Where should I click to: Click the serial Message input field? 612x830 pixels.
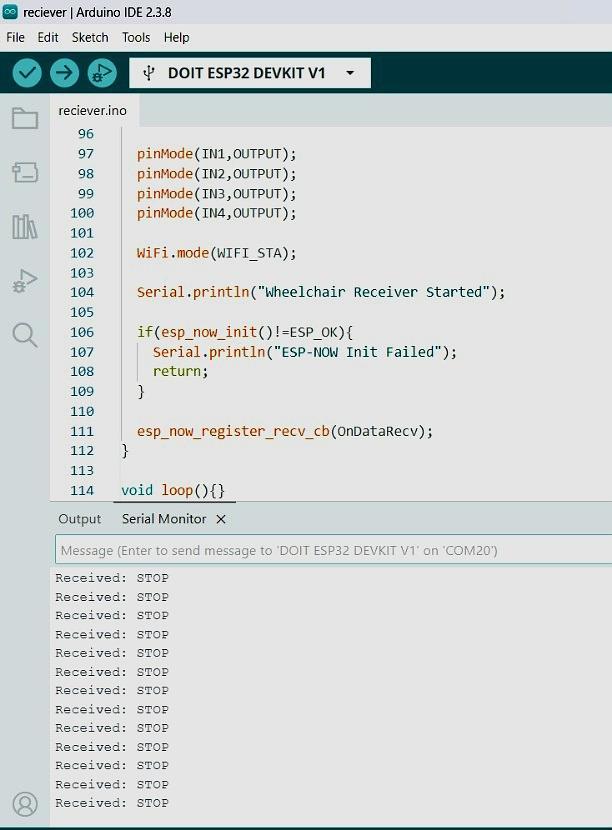(x=334, y=551)
